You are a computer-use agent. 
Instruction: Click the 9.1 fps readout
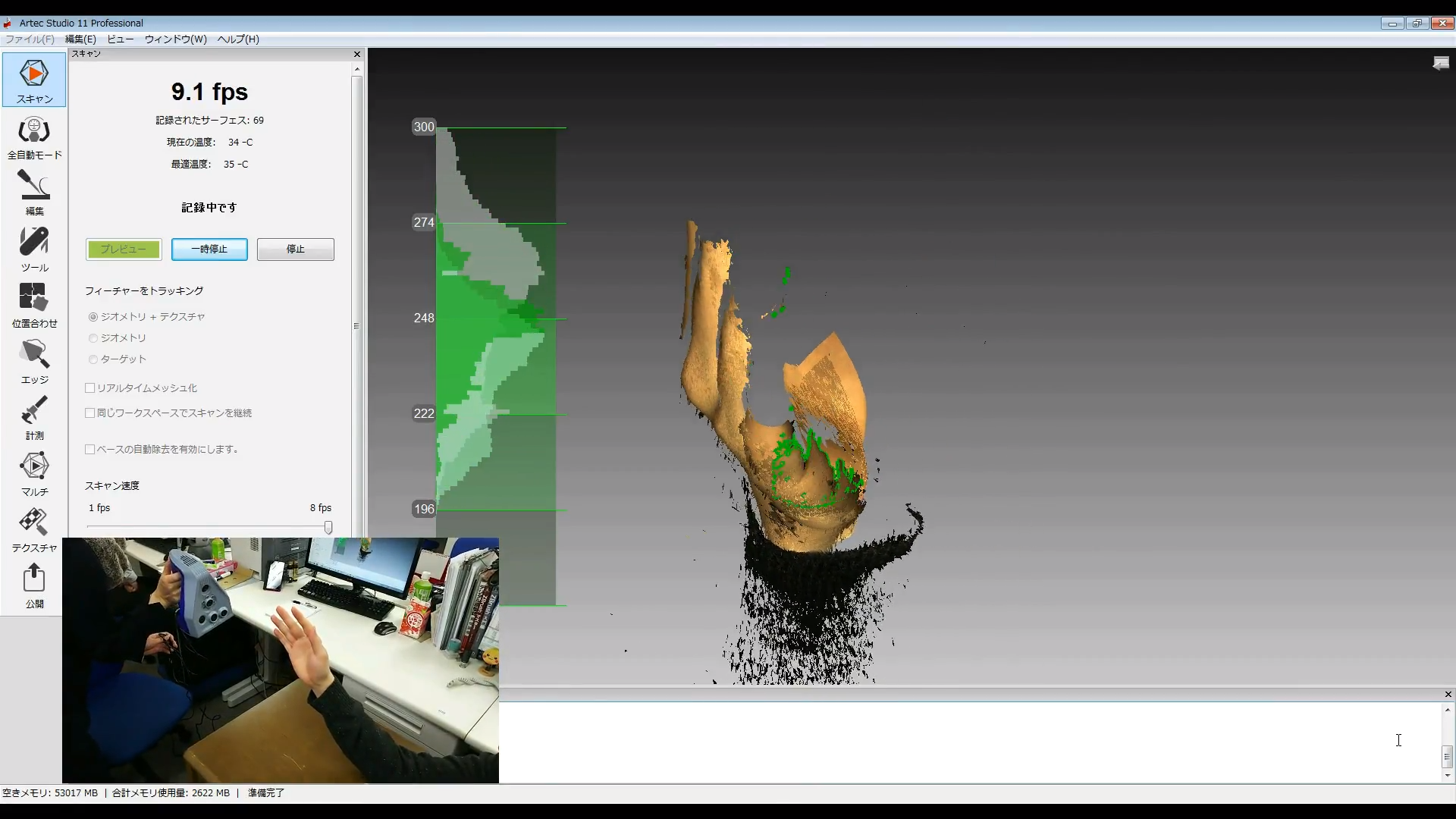pos(209,92)
